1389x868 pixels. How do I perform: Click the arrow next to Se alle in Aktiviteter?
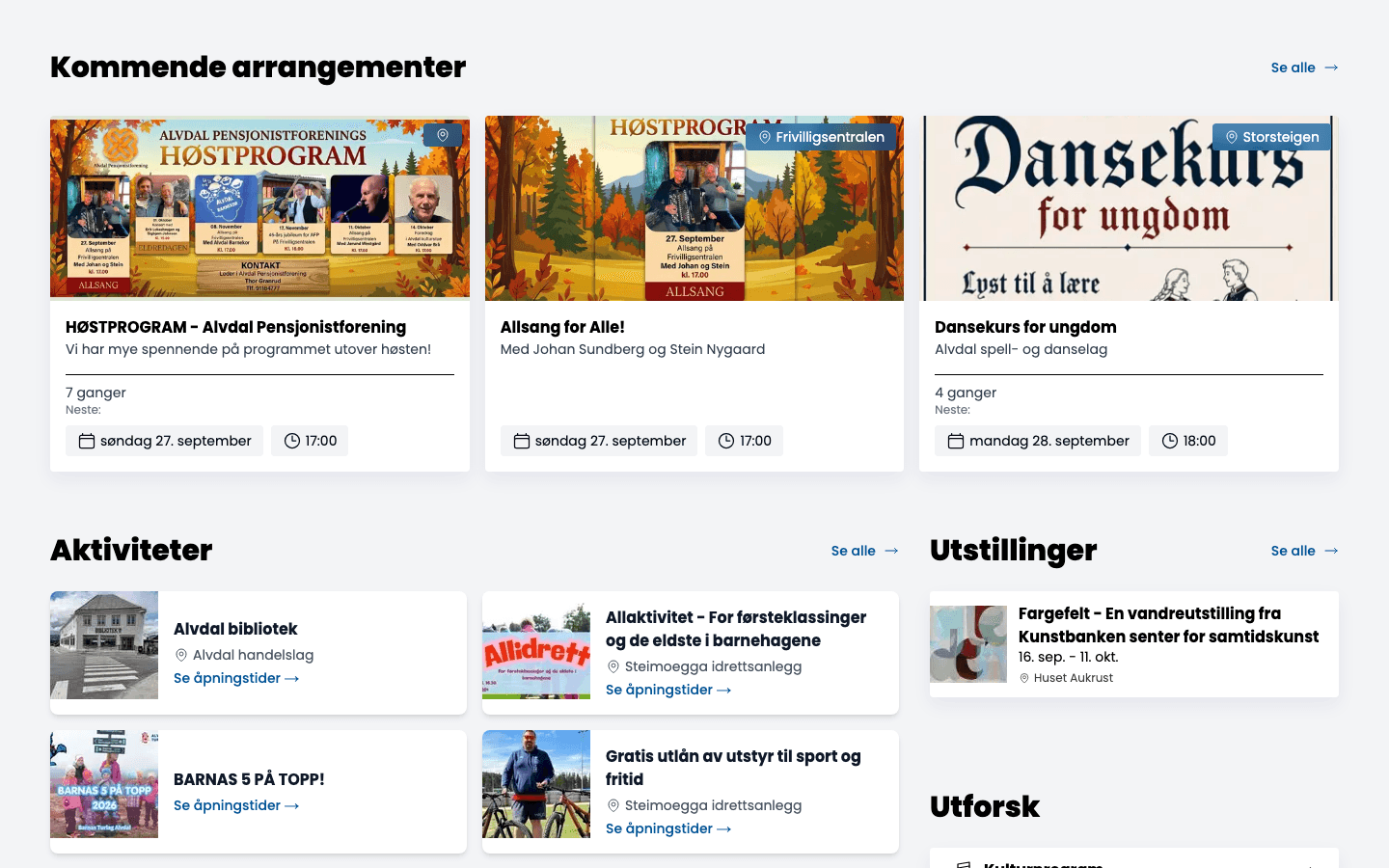click(x=891, y=551)
